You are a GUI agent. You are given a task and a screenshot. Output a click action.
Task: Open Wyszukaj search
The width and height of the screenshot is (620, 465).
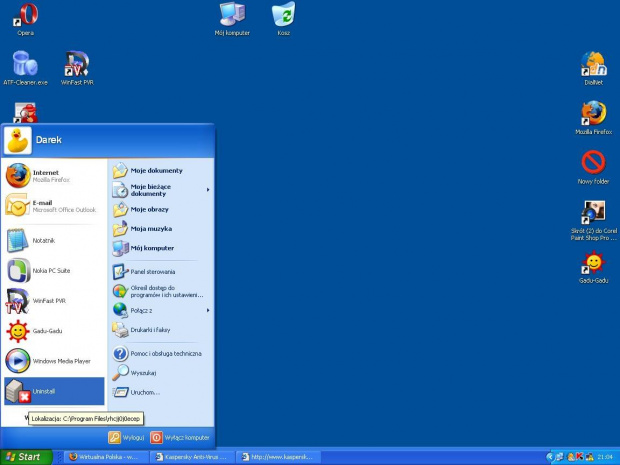(161, 373)
